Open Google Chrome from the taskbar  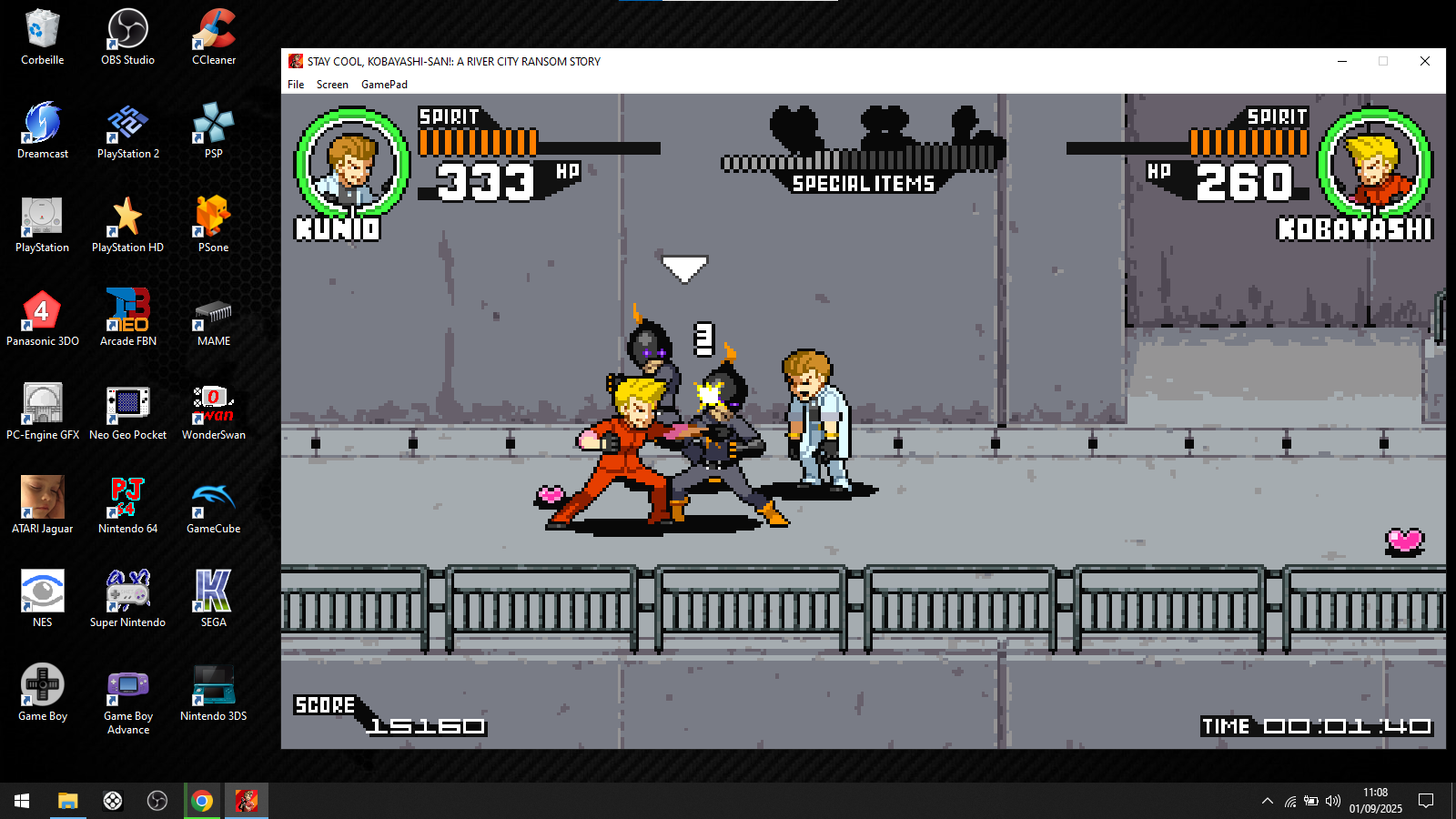pyautogui.click(x=202, y=801)
